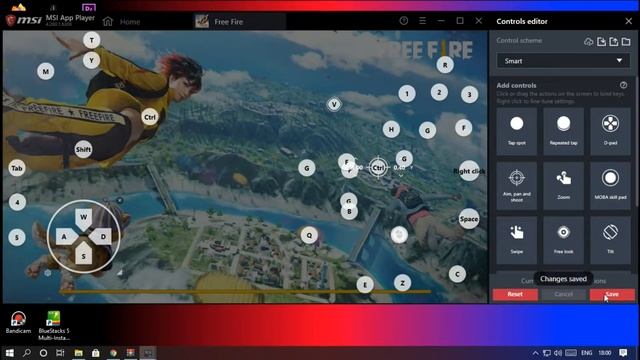Add a MOBA skill pad control

610,186
